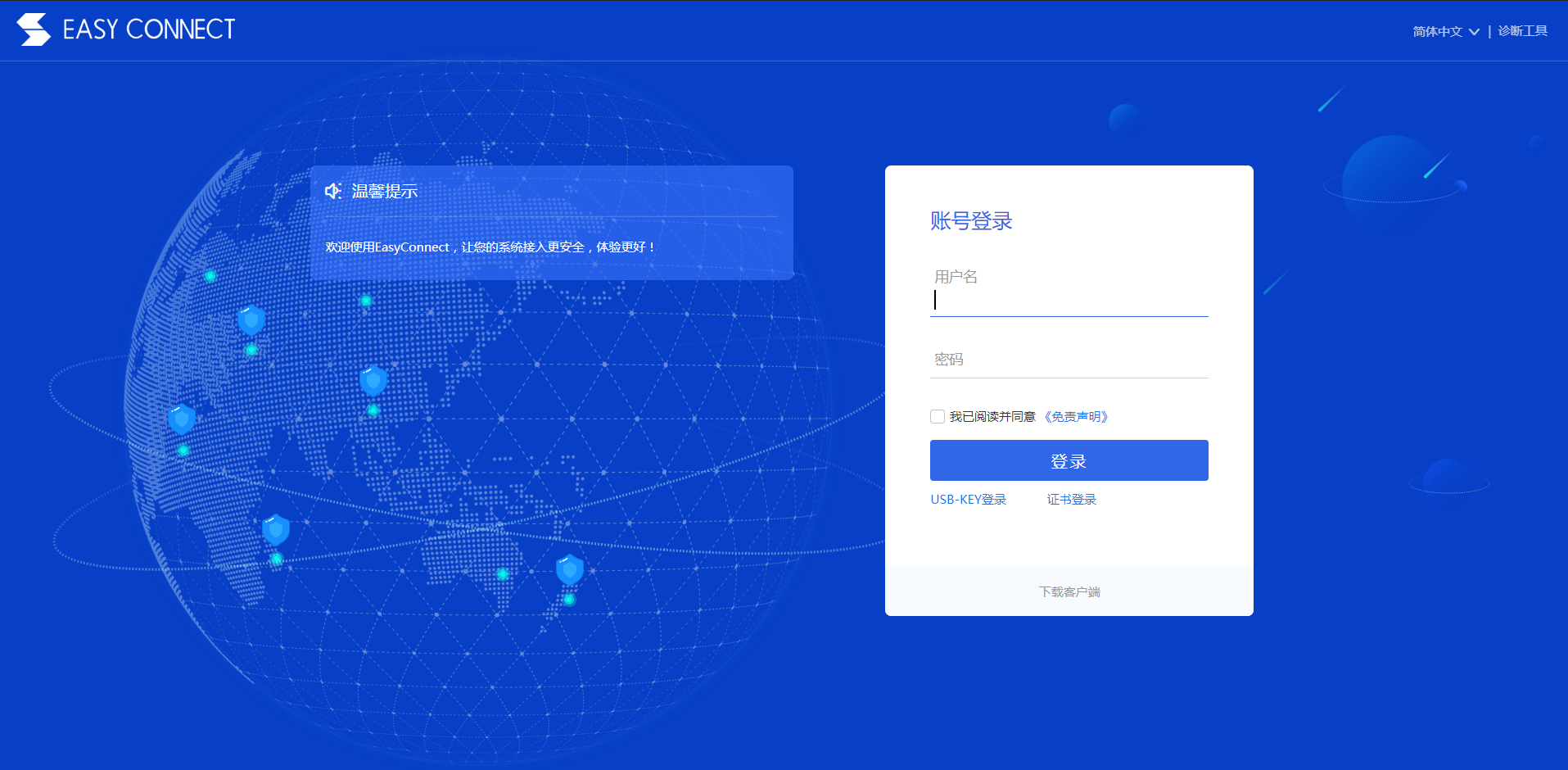Select the 账号登录 login heading
Screen dimensions: 1568x770
point(970,220)
